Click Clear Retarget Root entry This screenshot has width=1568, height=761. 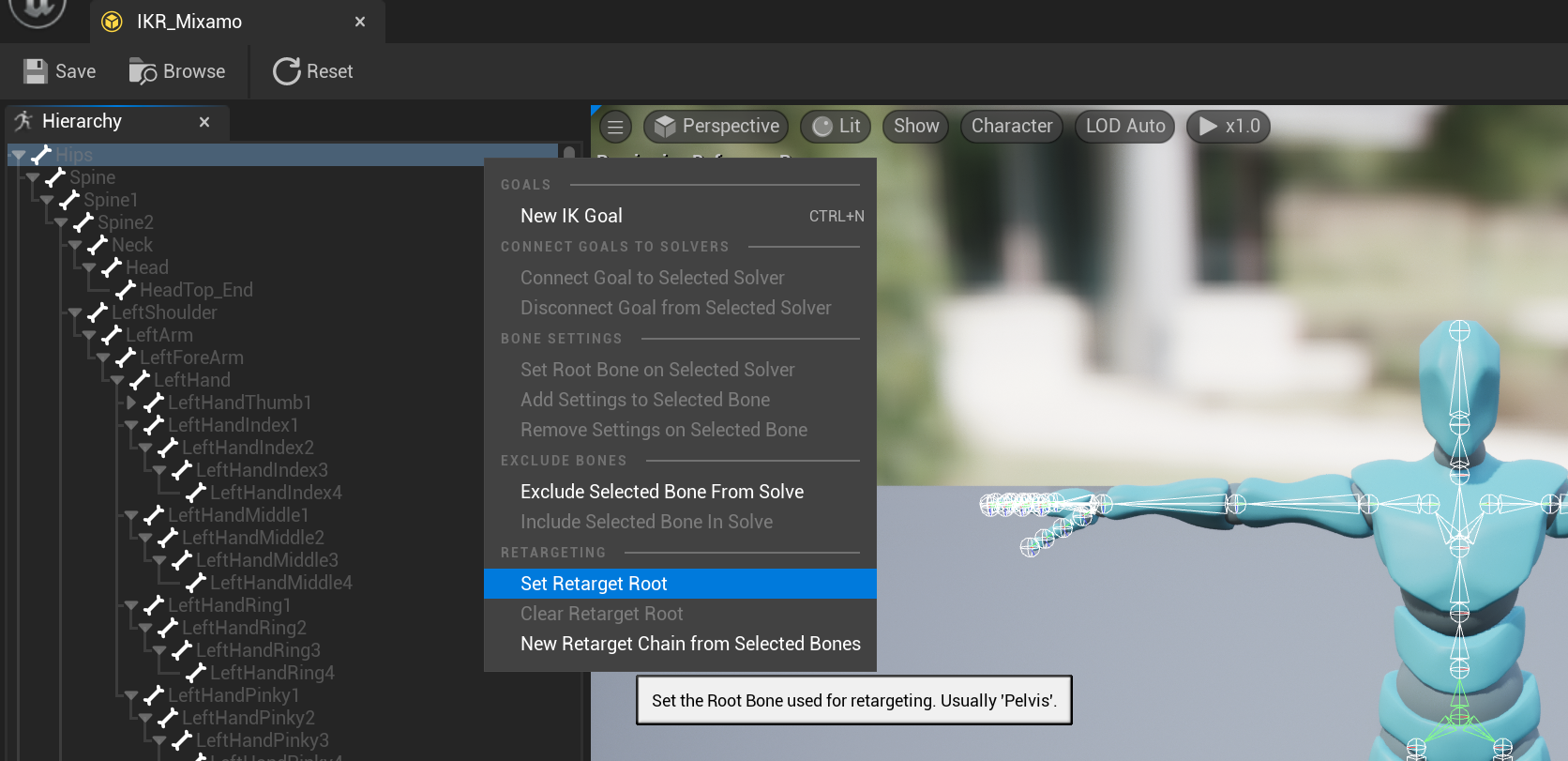[680, 614]
